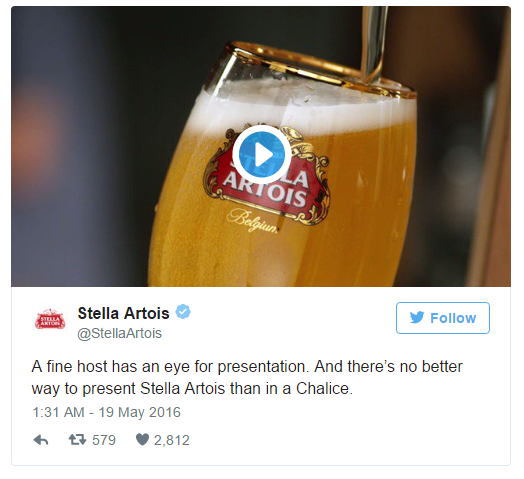The image size is (524, 479).
Task: Click the Follow button
Action: click(443, 318)
